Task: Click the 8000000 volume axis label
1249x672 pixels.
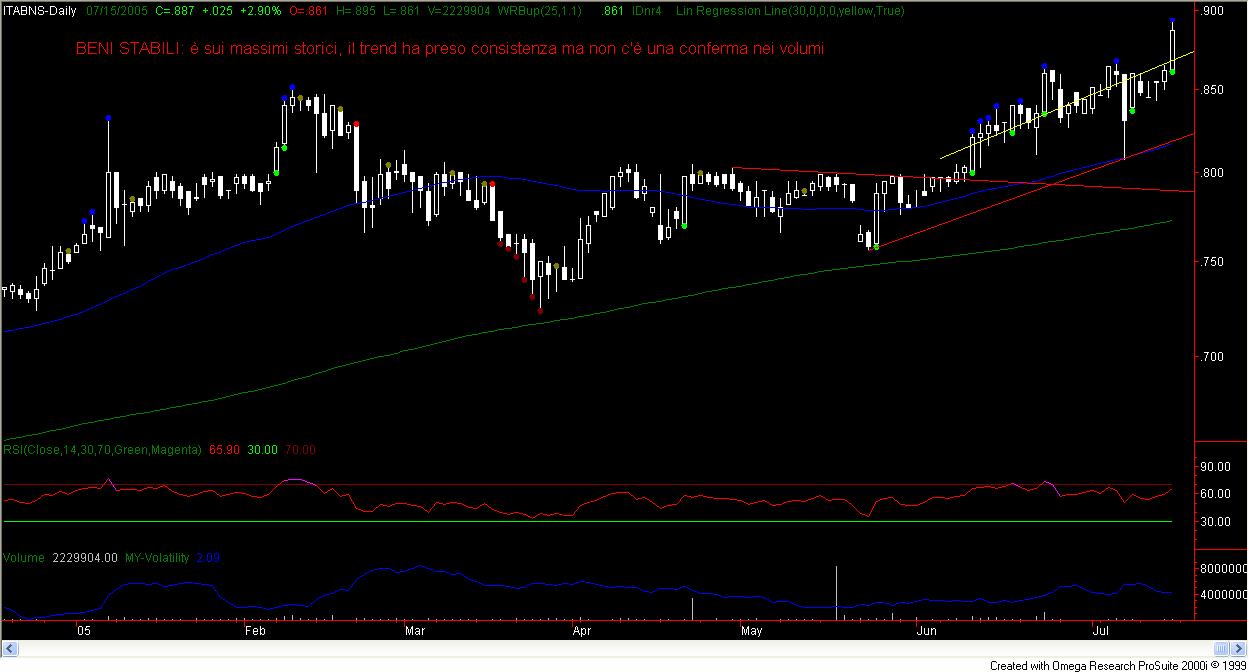Action: coord(1222,569)
